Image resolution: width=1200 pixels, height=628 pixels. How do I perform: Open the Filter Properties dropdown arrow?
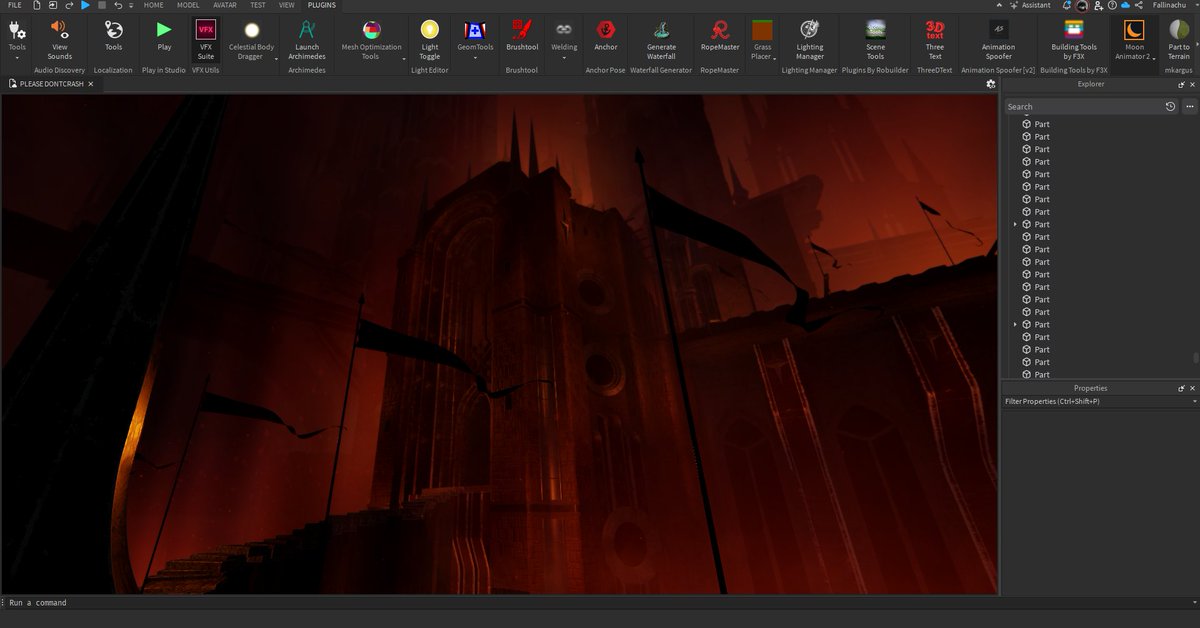(x=1194, y=401)
